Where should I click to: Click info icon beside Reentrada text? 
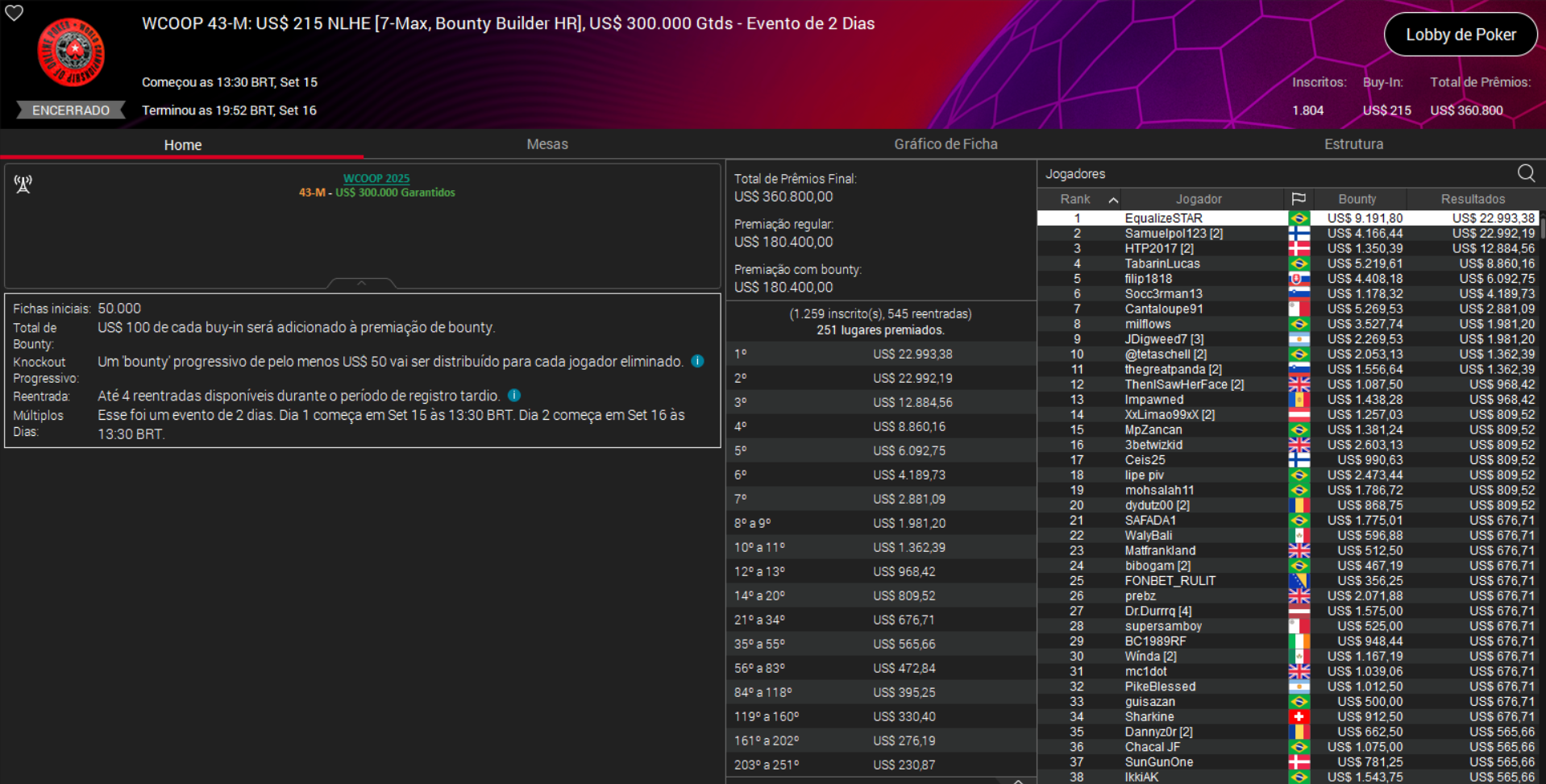coord(514,395)
